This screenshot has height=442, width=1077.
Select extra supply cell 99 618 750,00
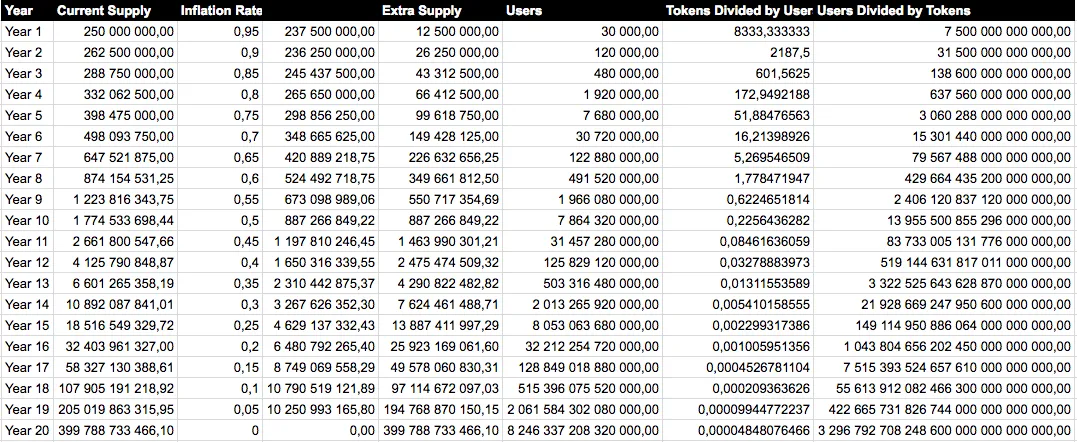440,115
